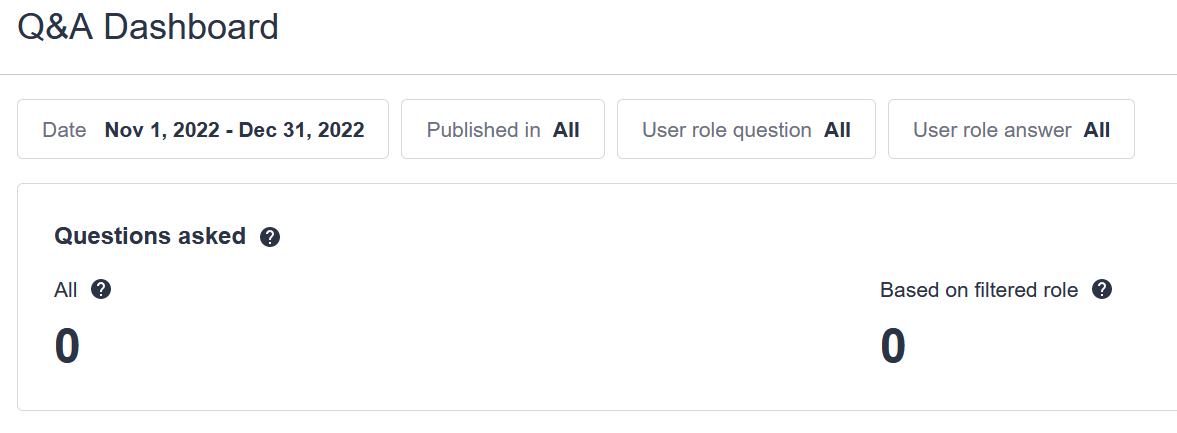Click the Published in label text
This screenshot has width=1177, height=433.
point(483,130)
